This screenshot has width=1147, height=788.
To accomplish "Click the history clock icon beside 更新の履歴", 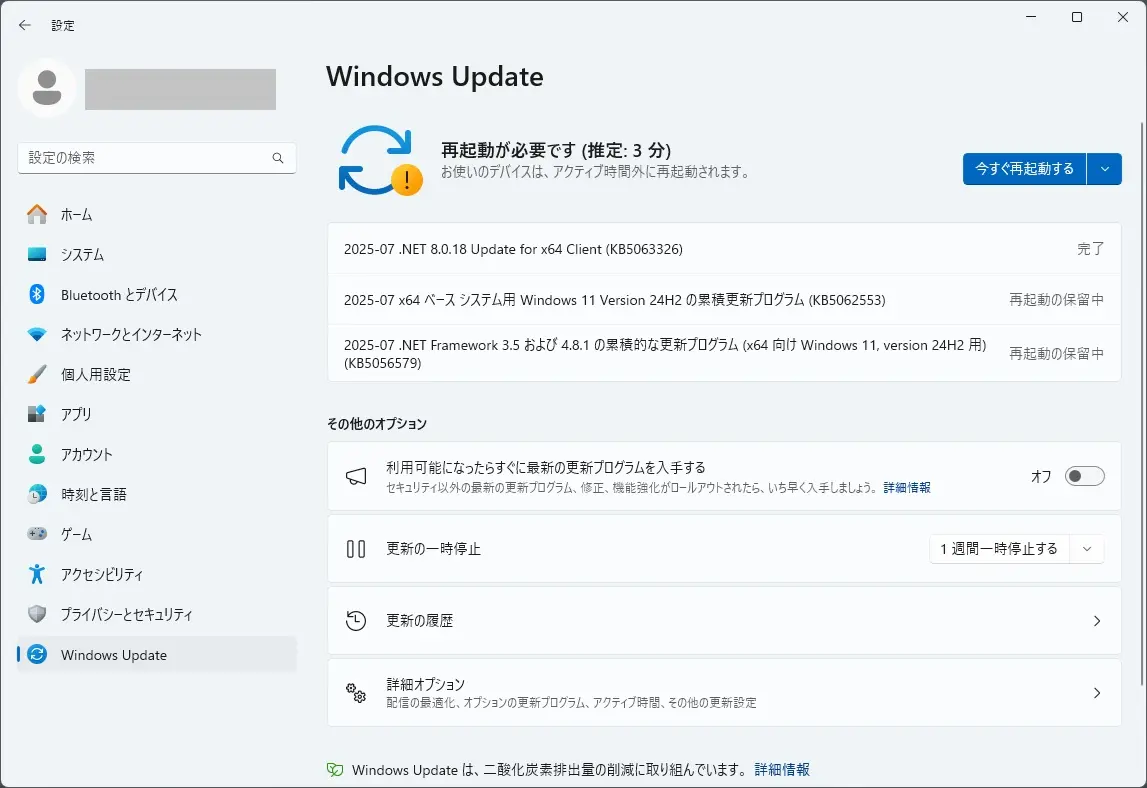I will click(x=356, y=620).
